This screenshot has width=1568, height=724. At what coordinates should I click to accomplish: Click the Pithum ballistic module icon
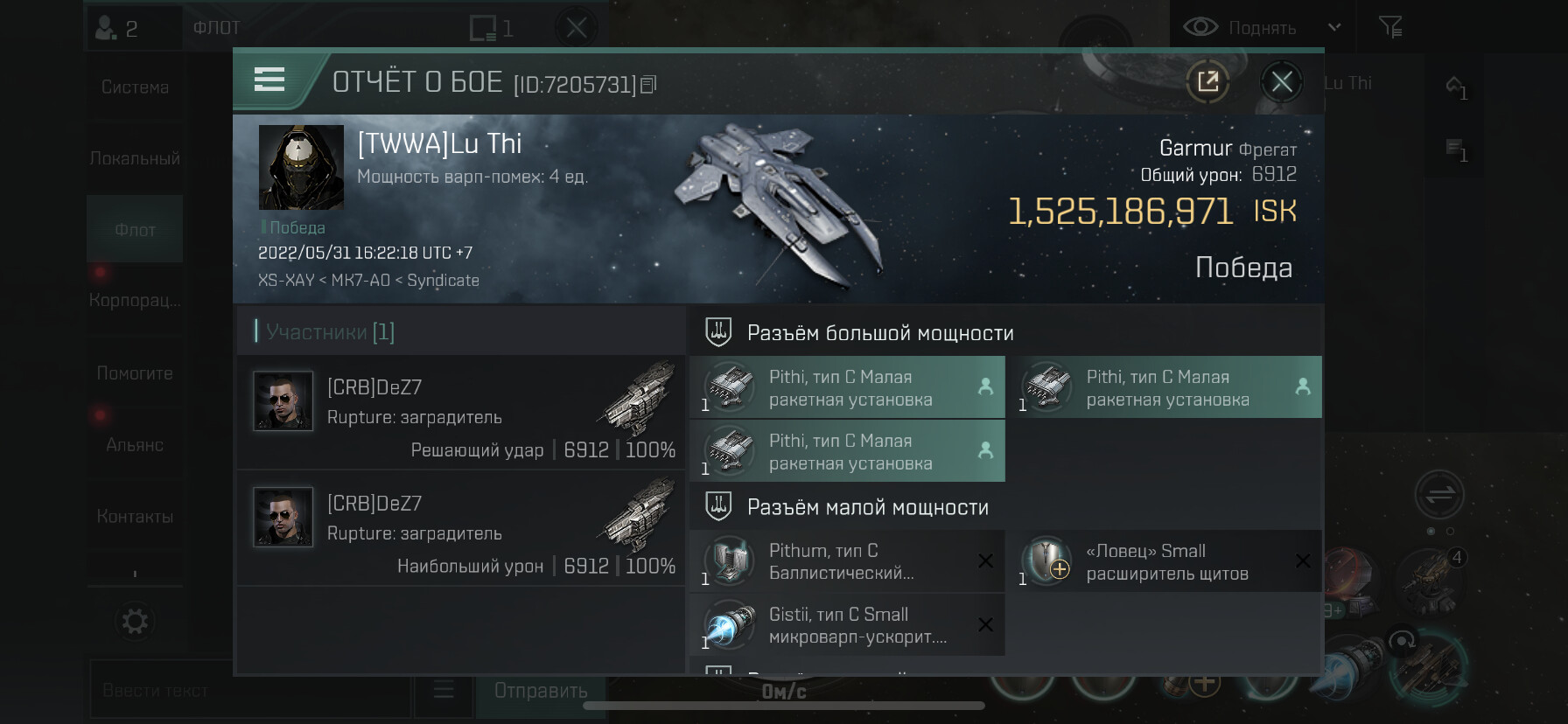(729, 560)
